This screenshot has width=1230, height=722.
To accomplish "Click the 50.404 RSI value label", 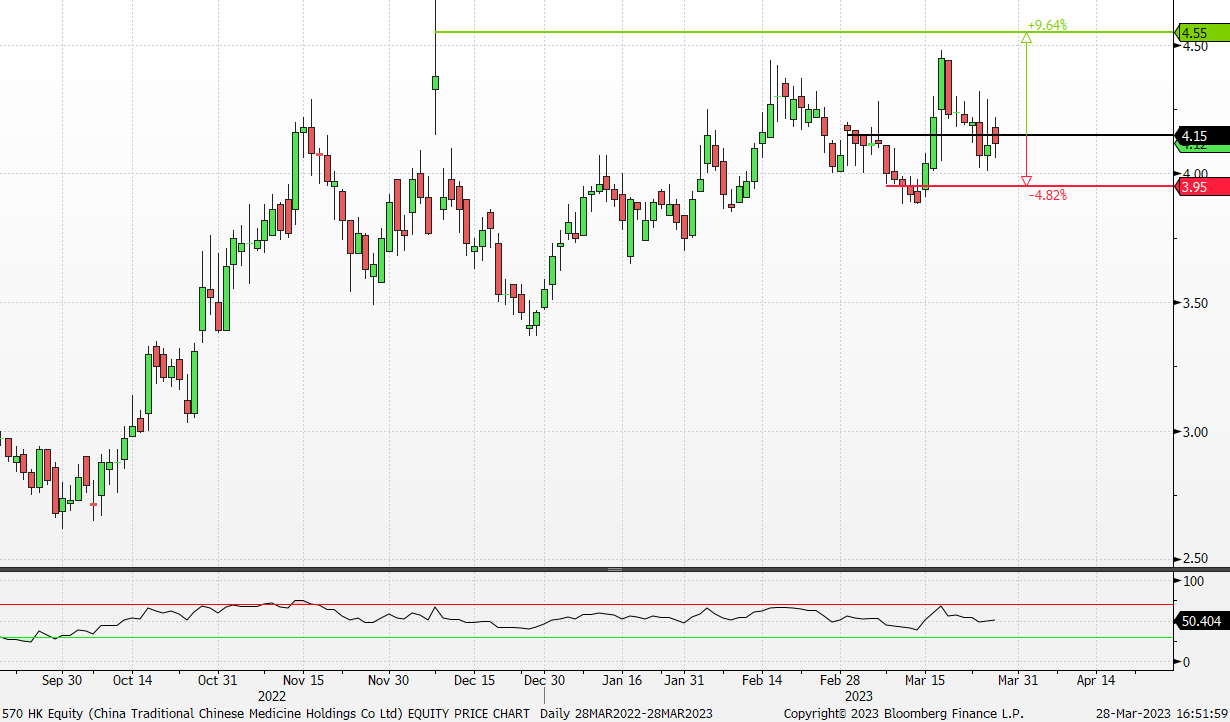I will click(1201, 621).
